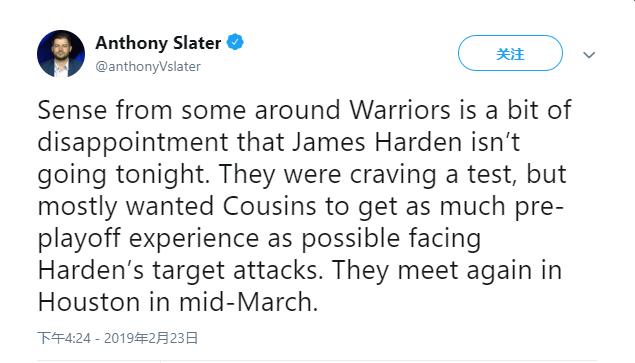Select the word Warriors in the tweet
The height and width of the screenshot is (363, 635).
coord(400,110)
